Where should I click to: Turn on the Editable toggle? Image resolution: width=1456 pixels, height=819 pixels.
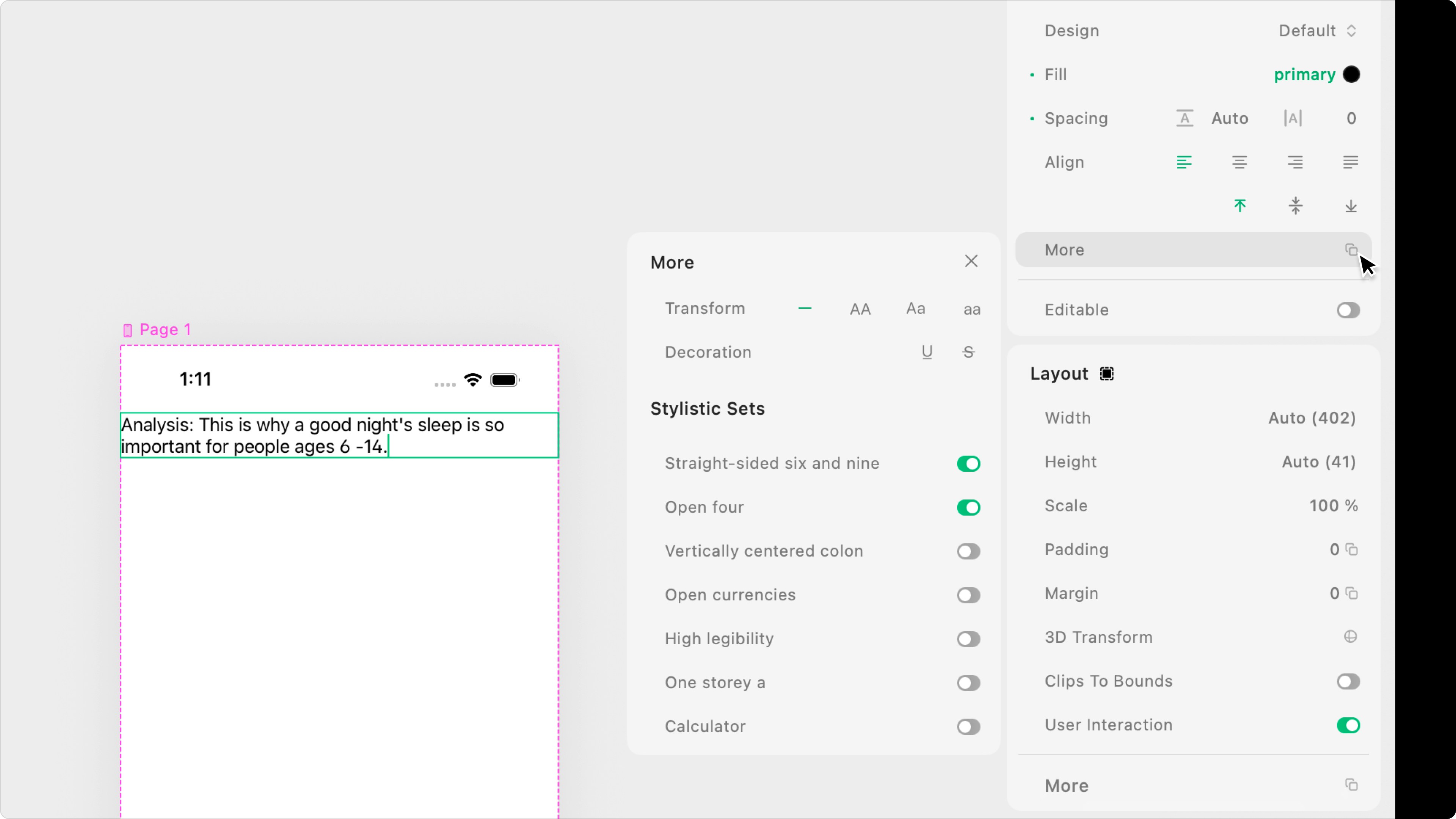[1348, 310]
